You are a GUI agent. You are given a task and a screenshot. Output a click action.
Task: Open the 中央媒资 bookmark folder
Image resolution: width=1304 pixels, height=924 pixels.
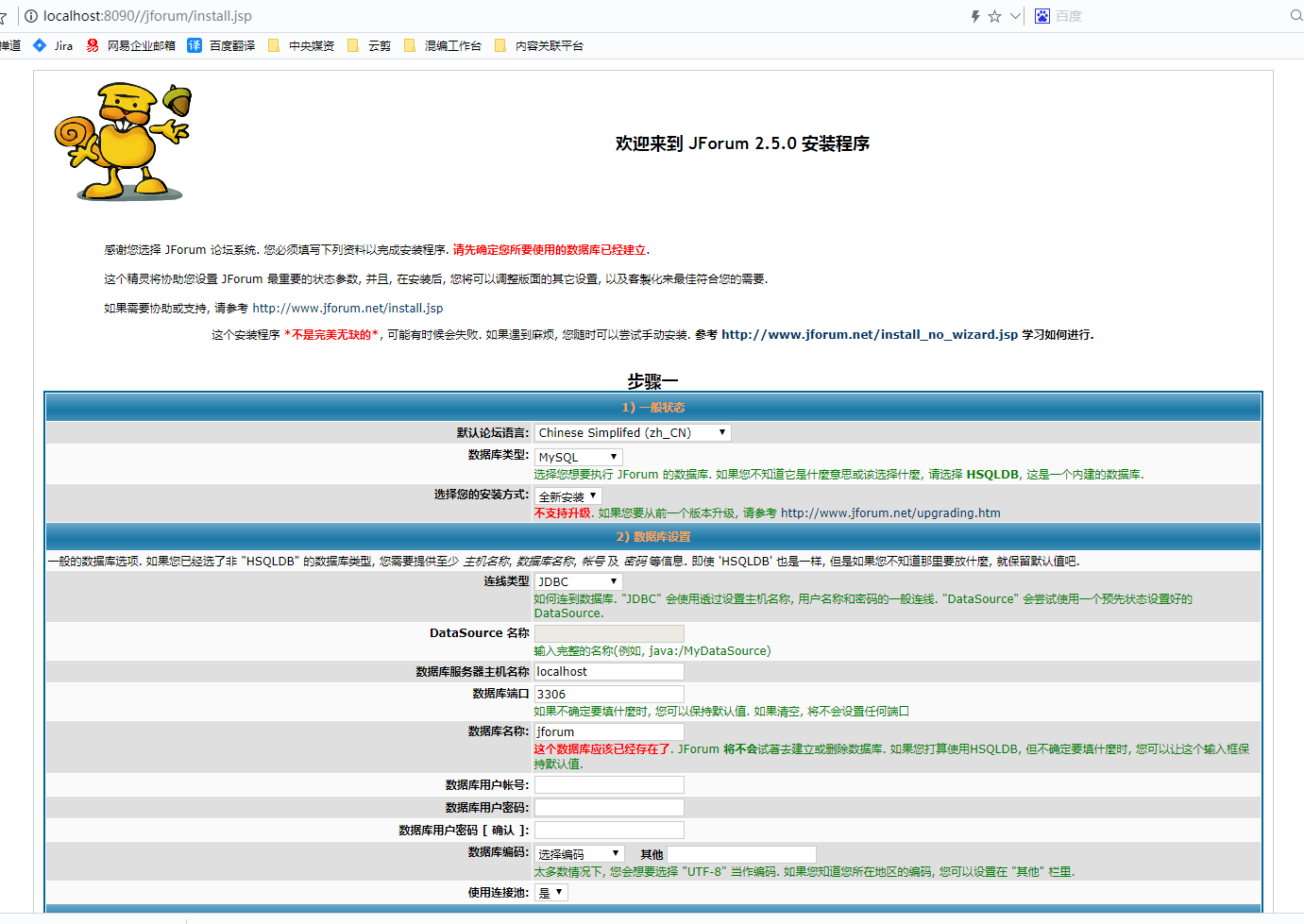point(300,45)
